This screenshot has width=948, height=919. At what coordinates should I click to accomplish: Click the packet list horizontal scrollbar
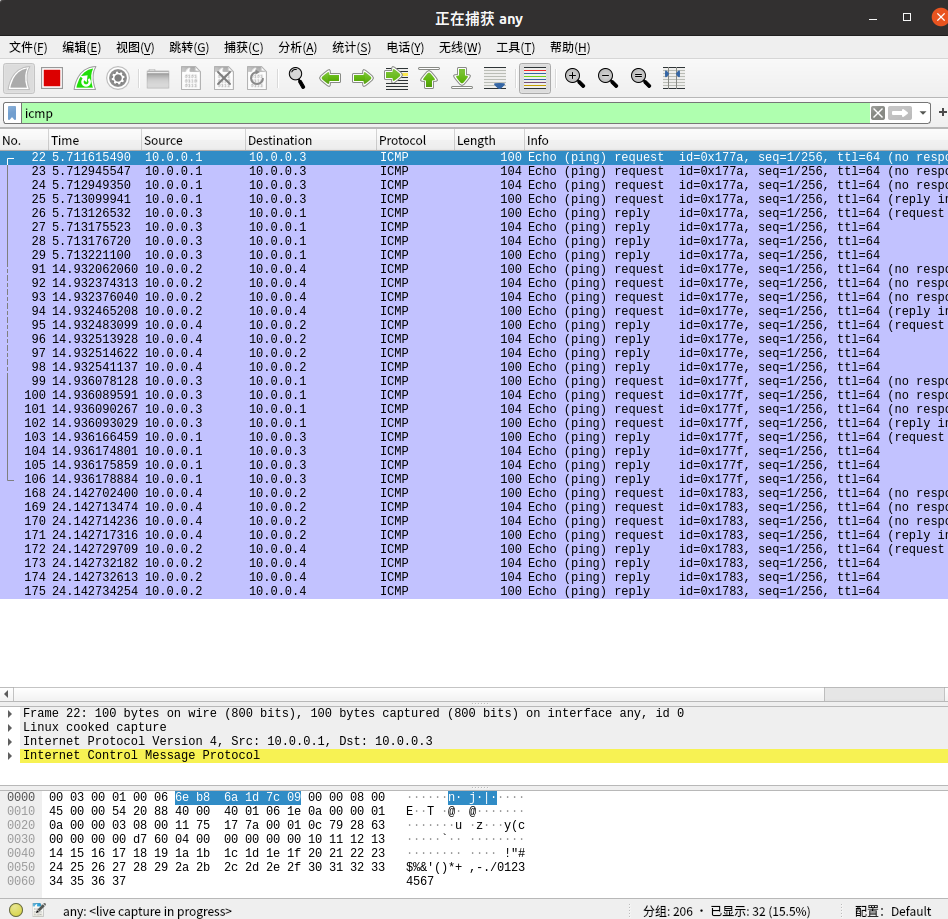[474, 694]
